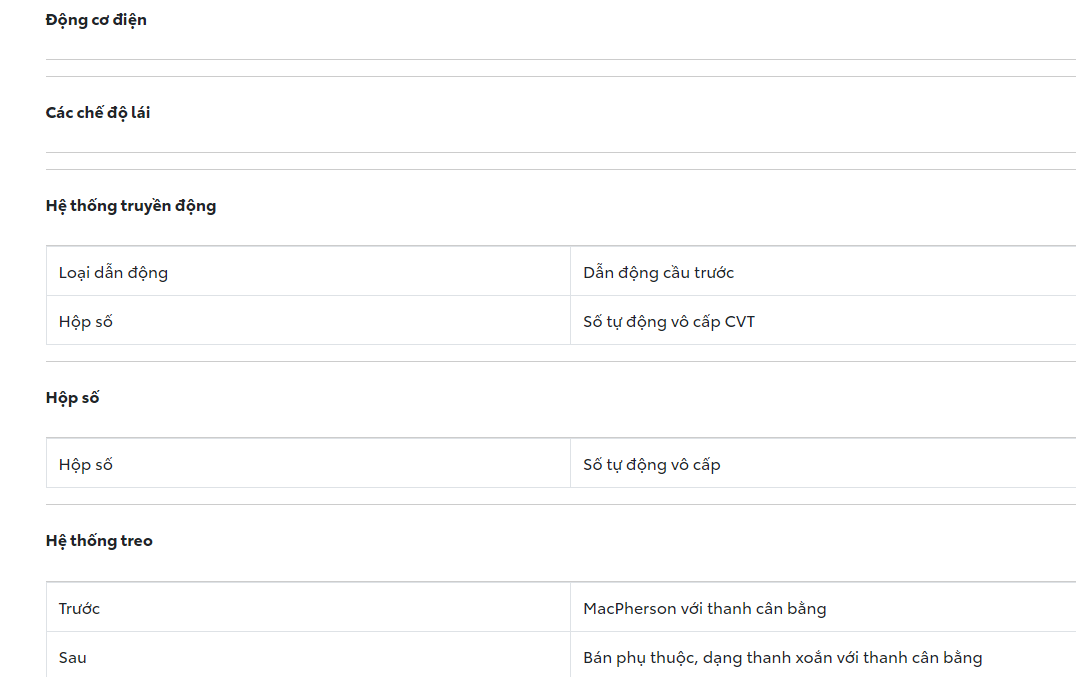The height and width of the screenshot is (677, 1076).
Task: Click Hộp số label under Hệ thống truyền động
Action: [x=86, y=322]
